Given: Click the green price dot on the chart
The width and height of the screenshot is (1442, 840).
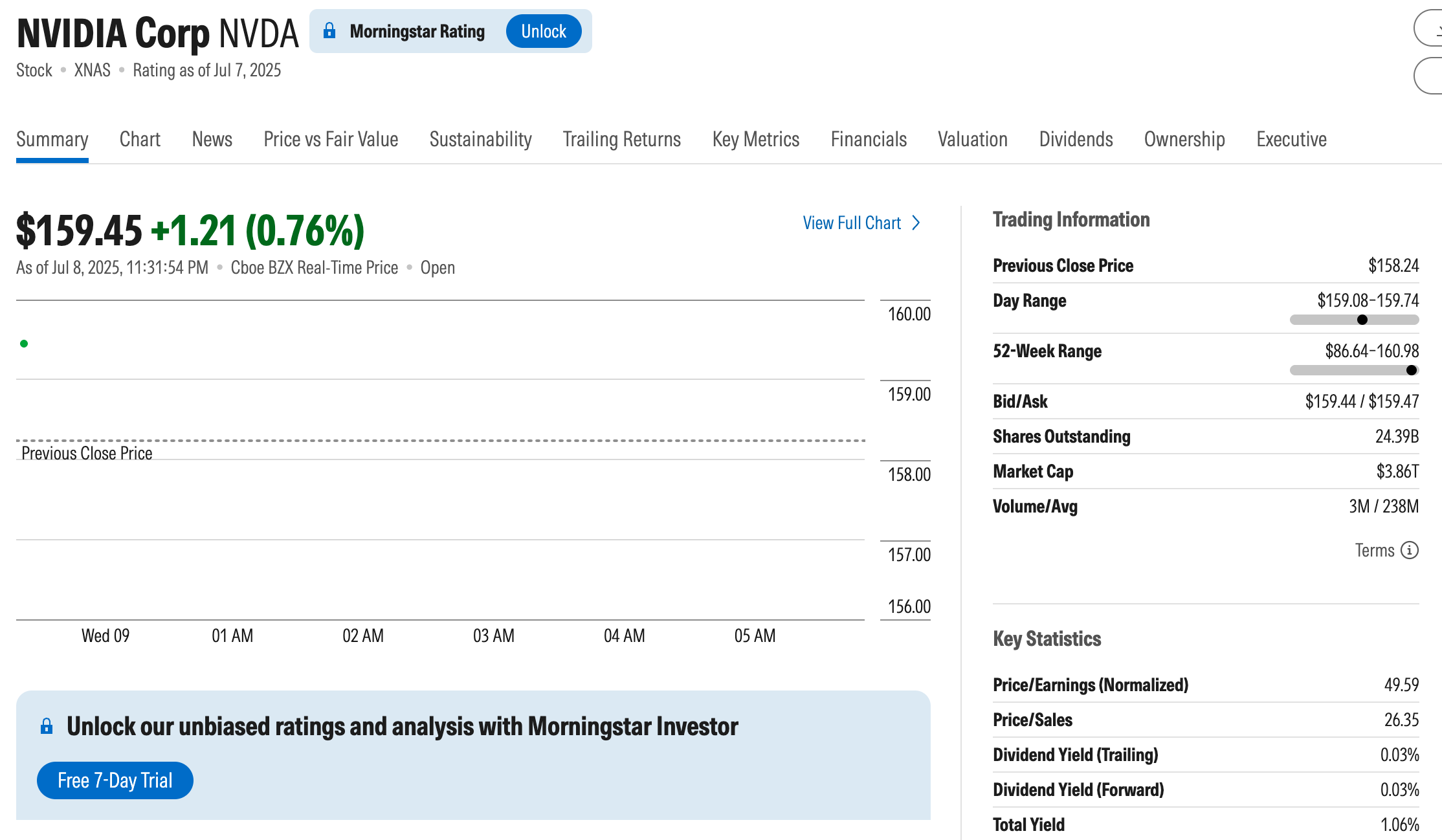Looking at the screenshot, I should [24, 344].
